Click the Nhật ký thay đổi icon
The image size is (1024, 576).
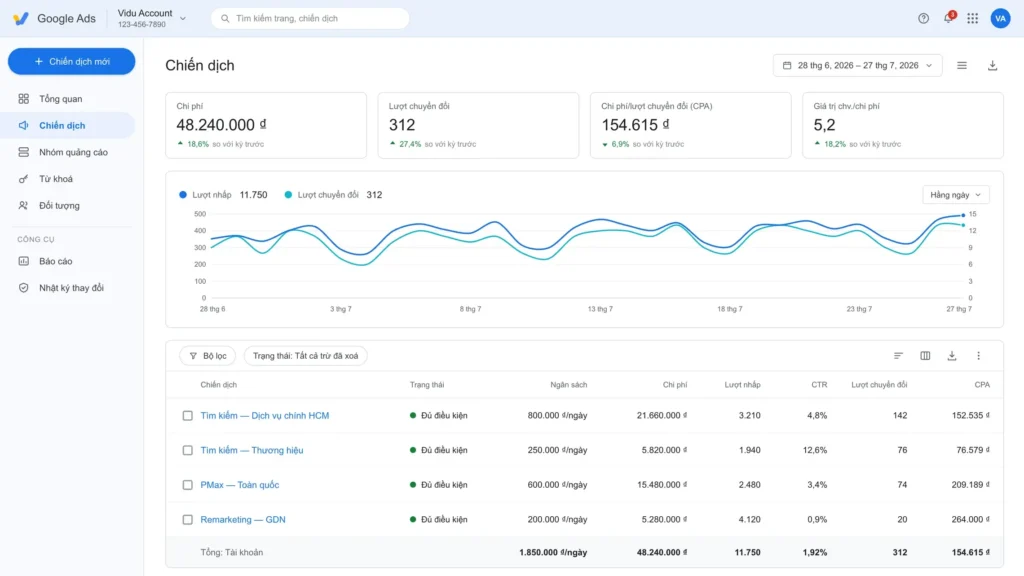(x=24, y=288)
